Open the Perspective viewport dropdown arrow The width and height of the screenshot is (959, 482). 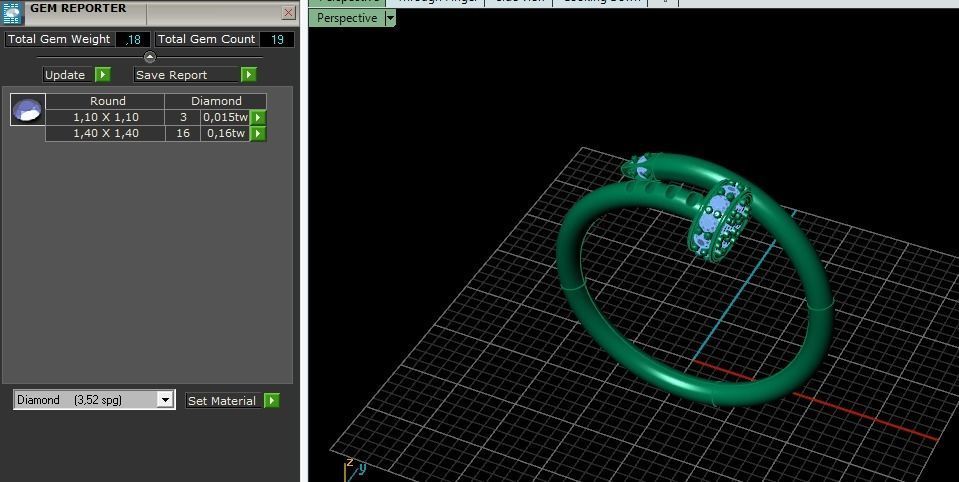[390, 18]
